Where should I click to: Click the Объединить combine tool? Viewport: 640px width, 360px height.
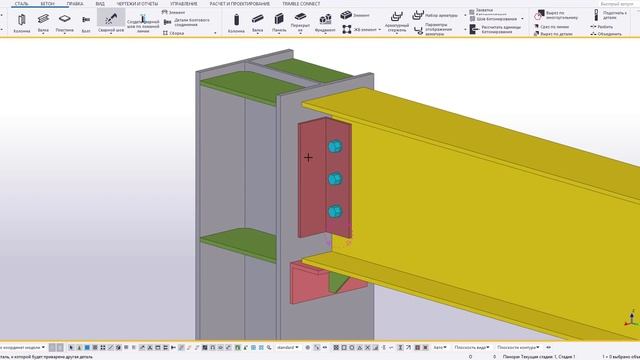click(x=606, y=34)
